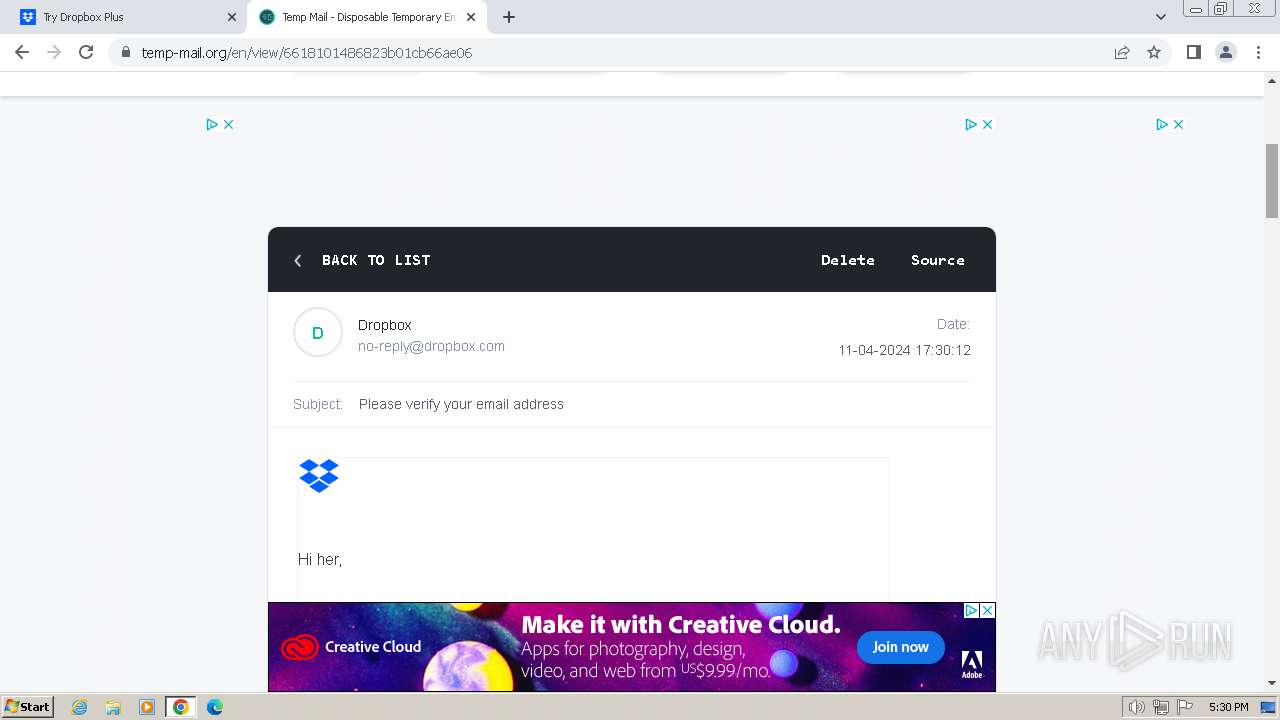Click the greeting text Hi her,
Screen dimensions: 1280x720
(320, 559)
